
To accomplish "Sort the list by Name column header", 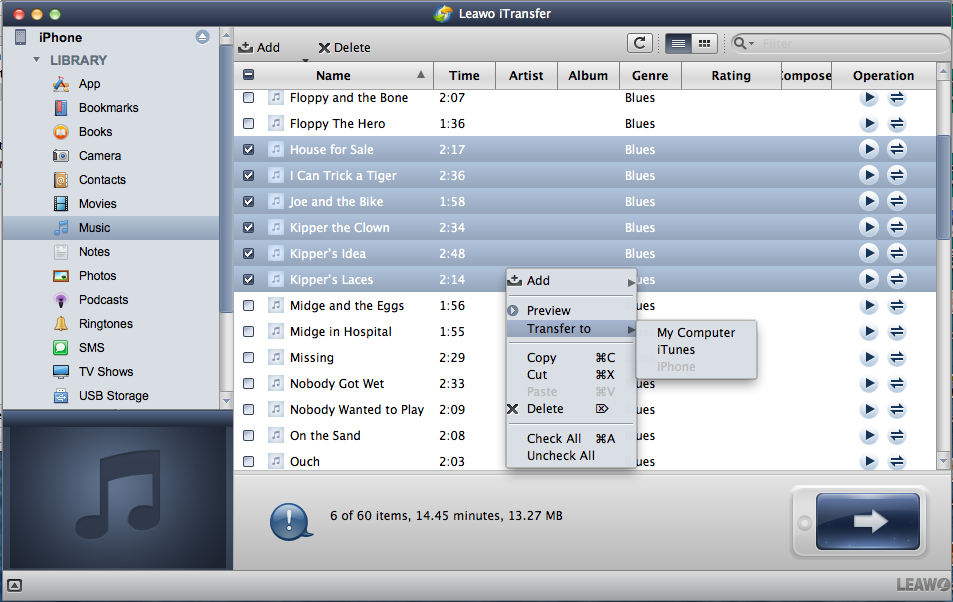I will [x=333, y=75].
